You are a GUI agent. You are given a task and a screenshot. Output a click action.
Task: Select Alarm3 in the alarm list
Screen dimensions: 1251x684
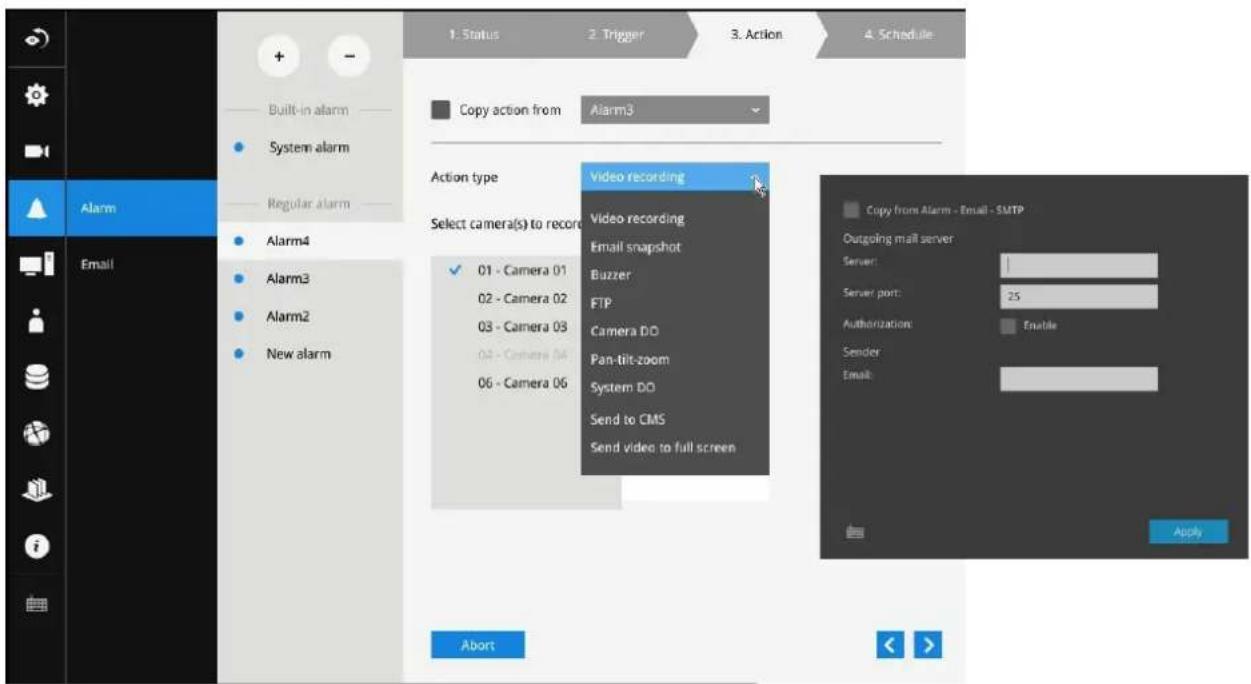(310, 279)
